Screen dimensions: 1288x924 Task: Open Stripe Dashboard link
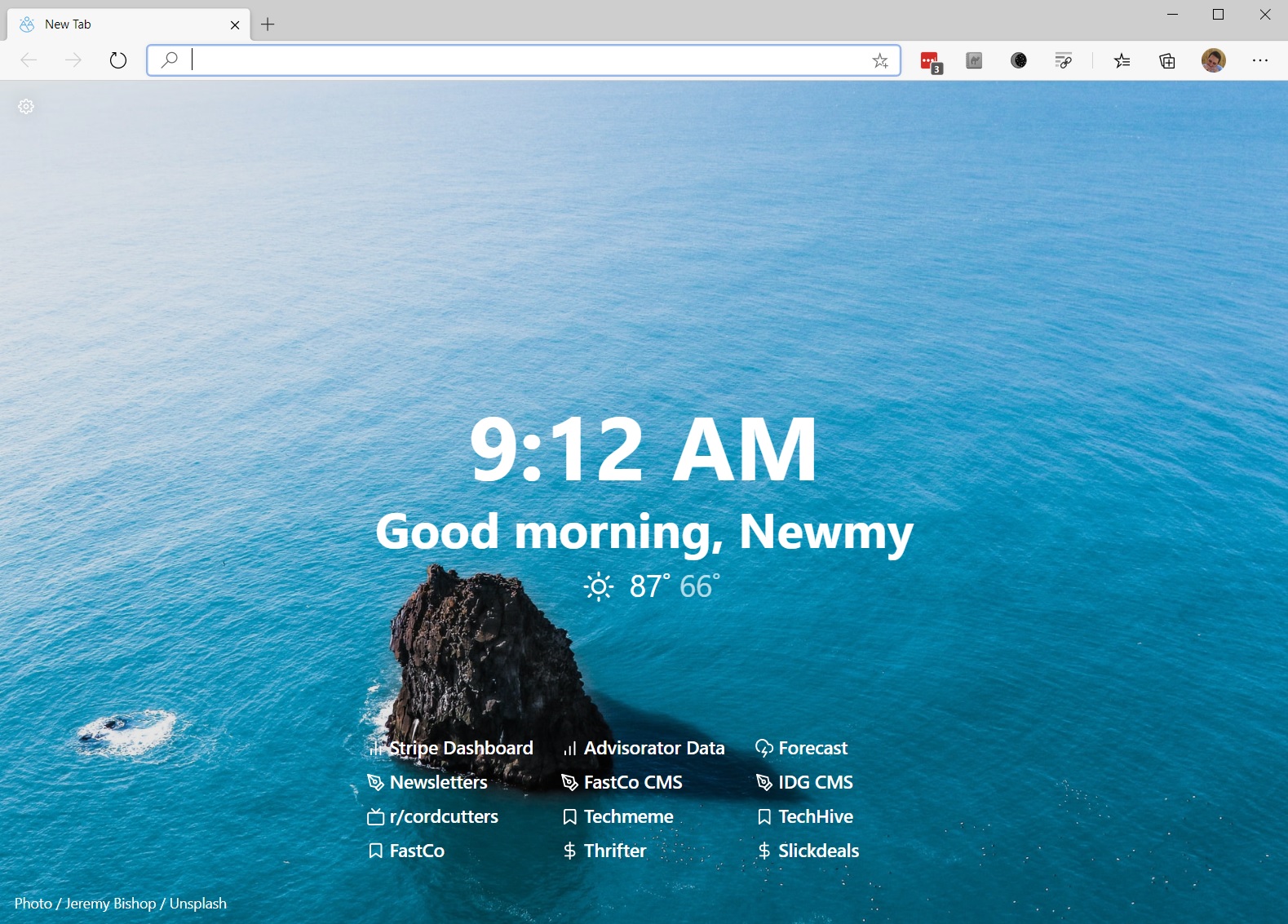(x=451, y=748)
